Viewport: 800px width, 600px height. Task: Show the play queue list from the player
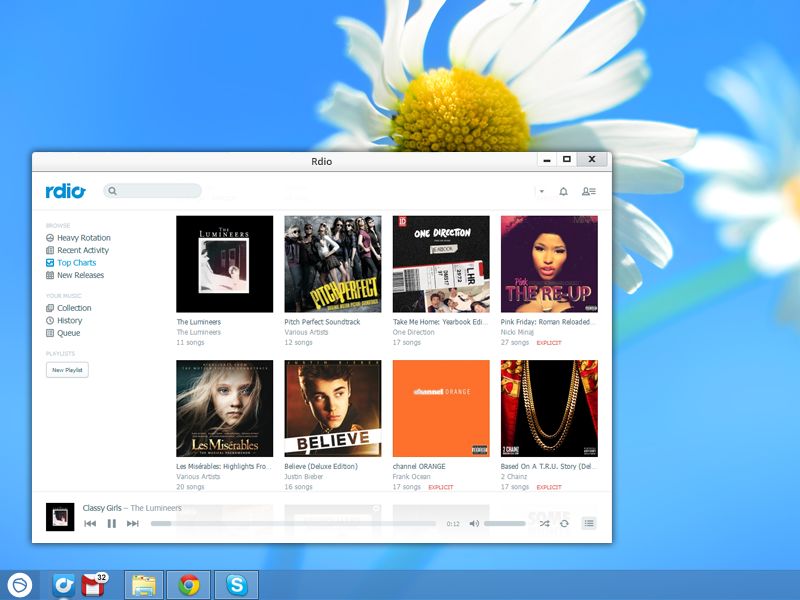(x=589, y=523)
